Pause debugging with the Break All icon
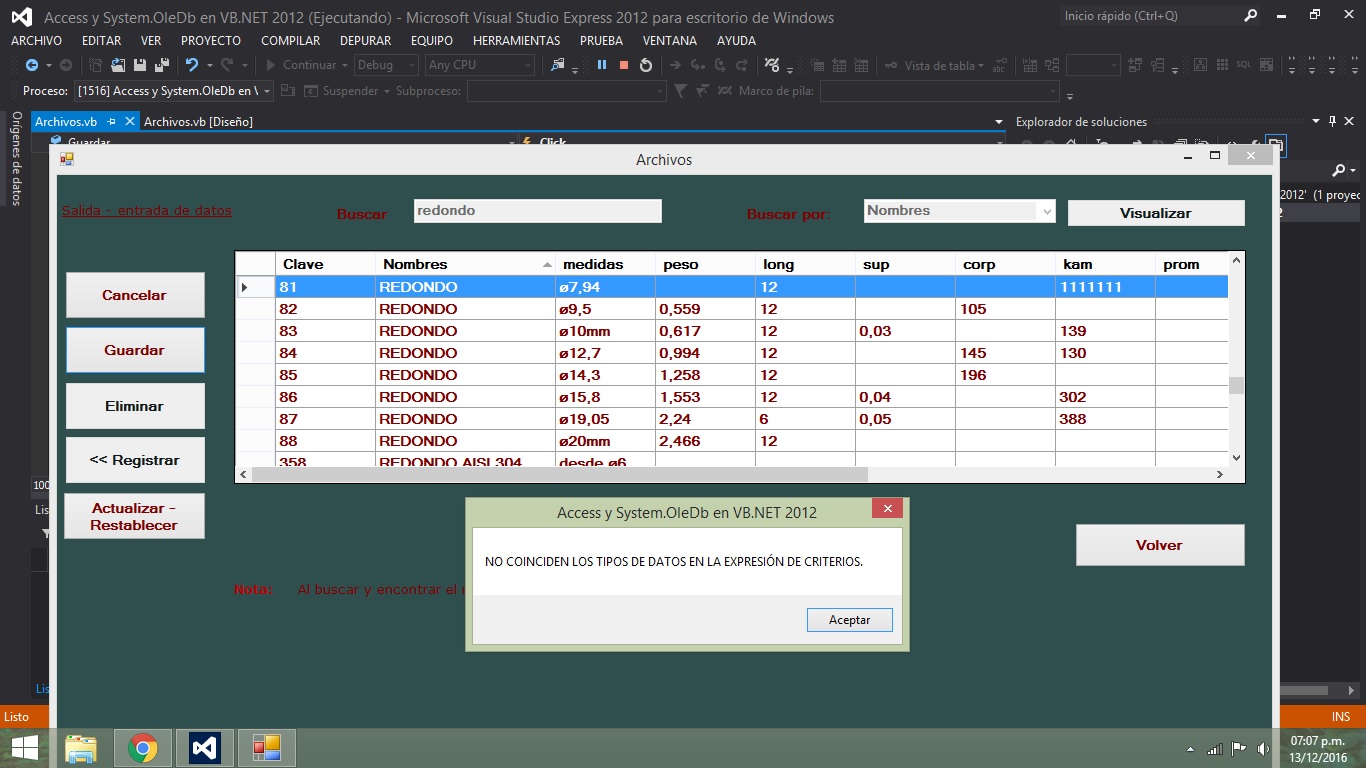 (602, 65)
